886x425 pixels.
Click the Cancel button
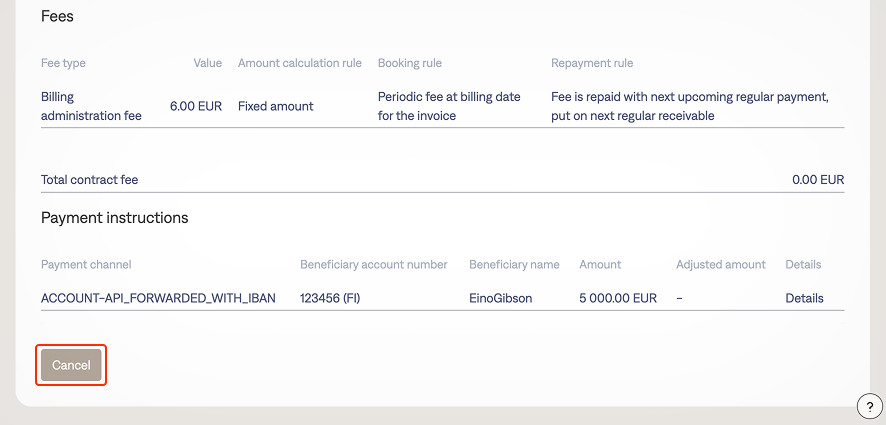click(71, 365)
